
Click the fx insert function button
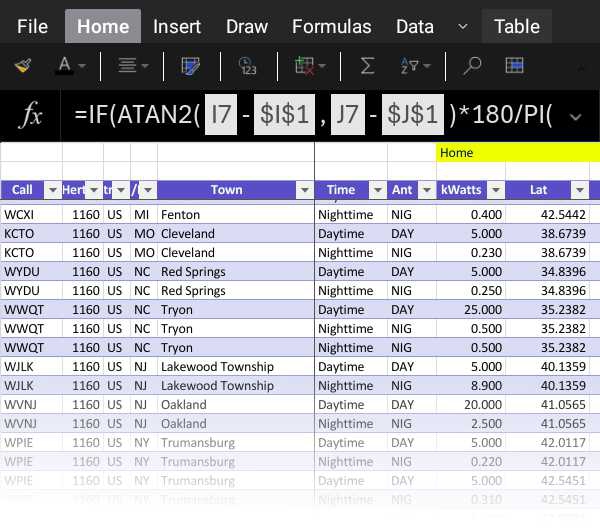coord(32,116)
